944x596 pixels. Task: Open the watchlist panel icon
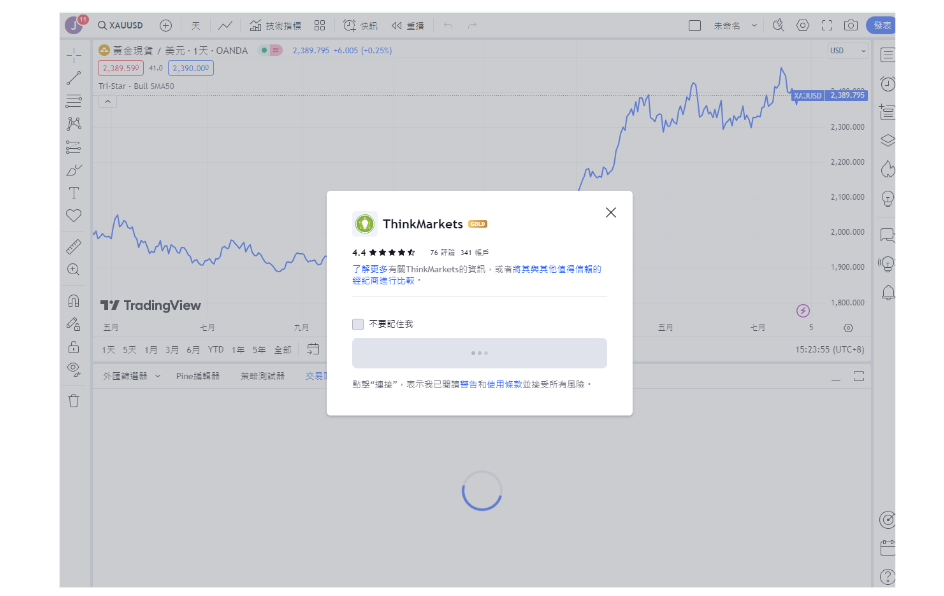887,55
